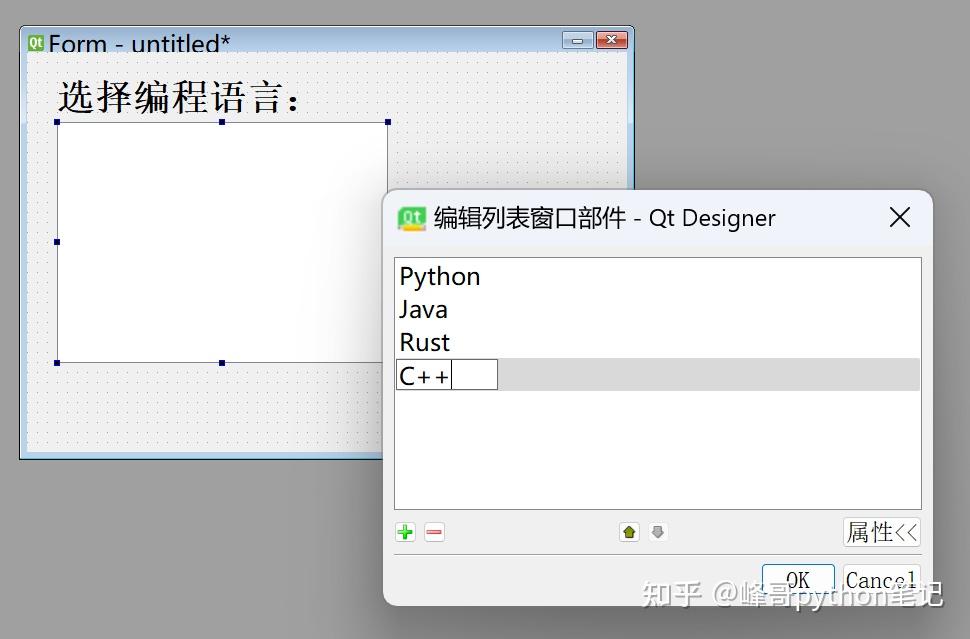This screenshot has height=639, width=970.
Task: Collapse properties with the 属性<< button
Action: click(881, 532)
